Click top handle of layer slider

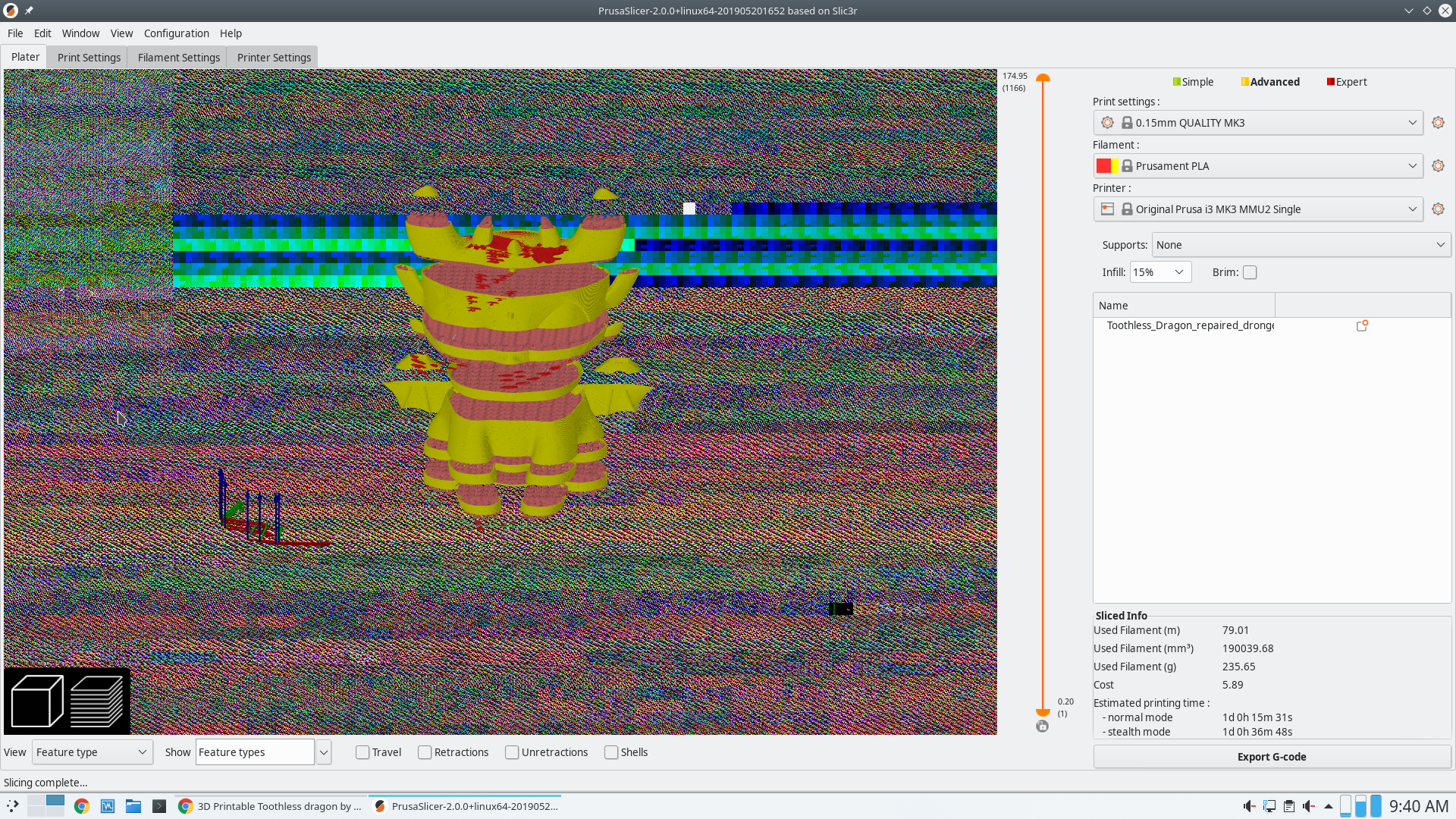point(1043,78)
